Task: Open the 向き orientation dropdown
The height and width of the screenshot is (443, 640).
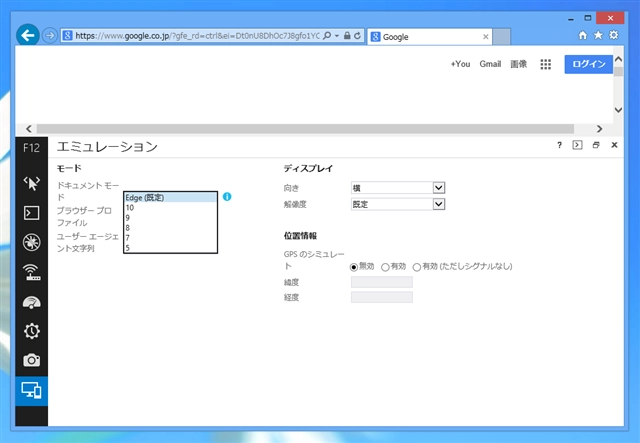Action: click(x=398, y=188)
